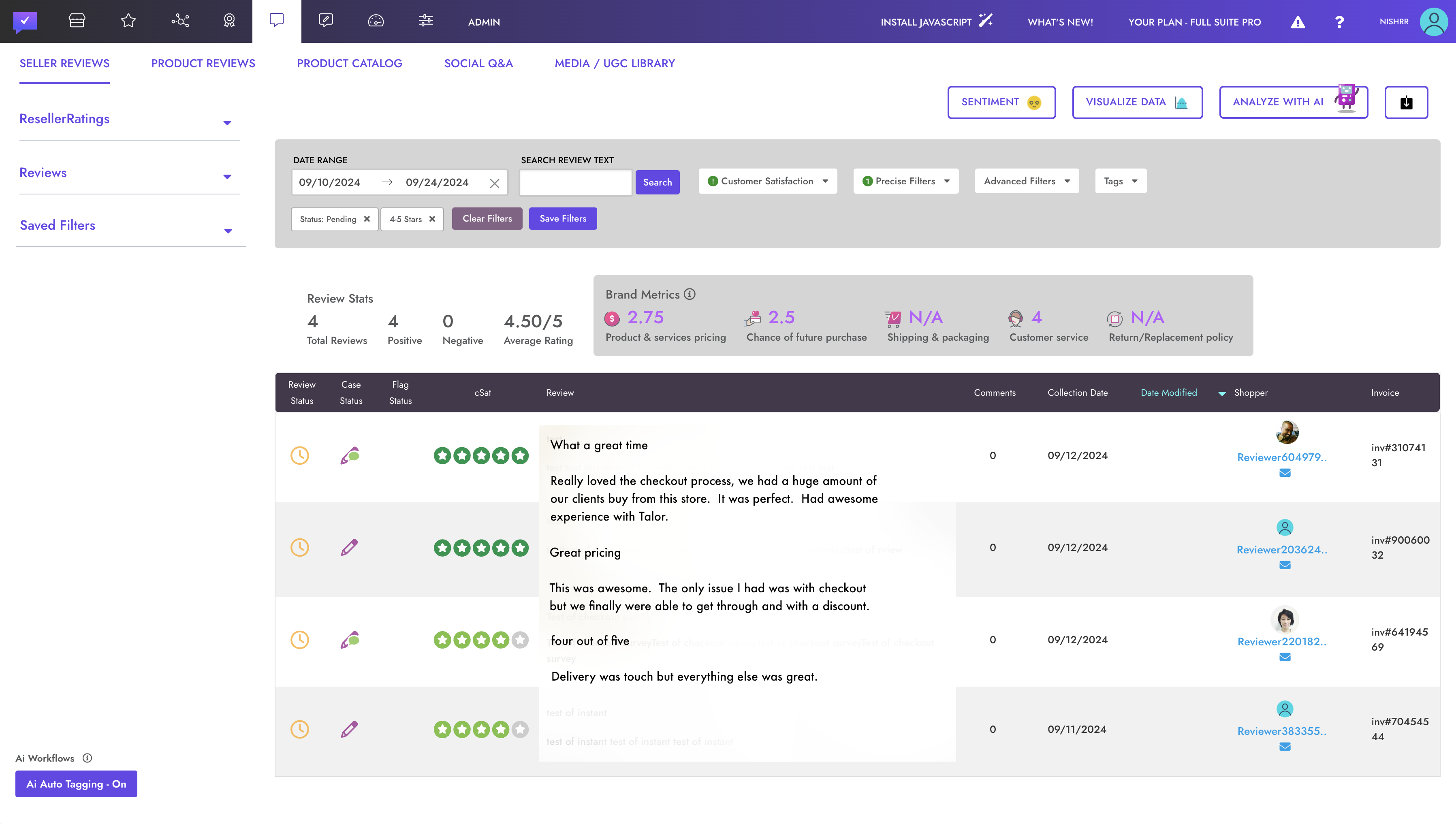1456x824 pixels.
Task: Click the start date 09/10/2024 field
Action: 329,183
